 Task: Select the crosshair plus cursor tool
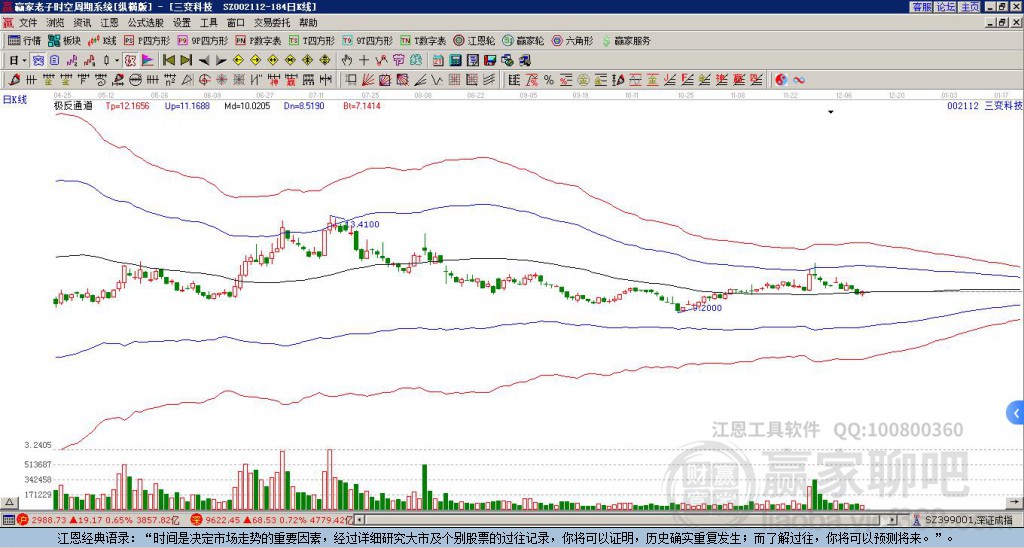(x=364, y=61)
